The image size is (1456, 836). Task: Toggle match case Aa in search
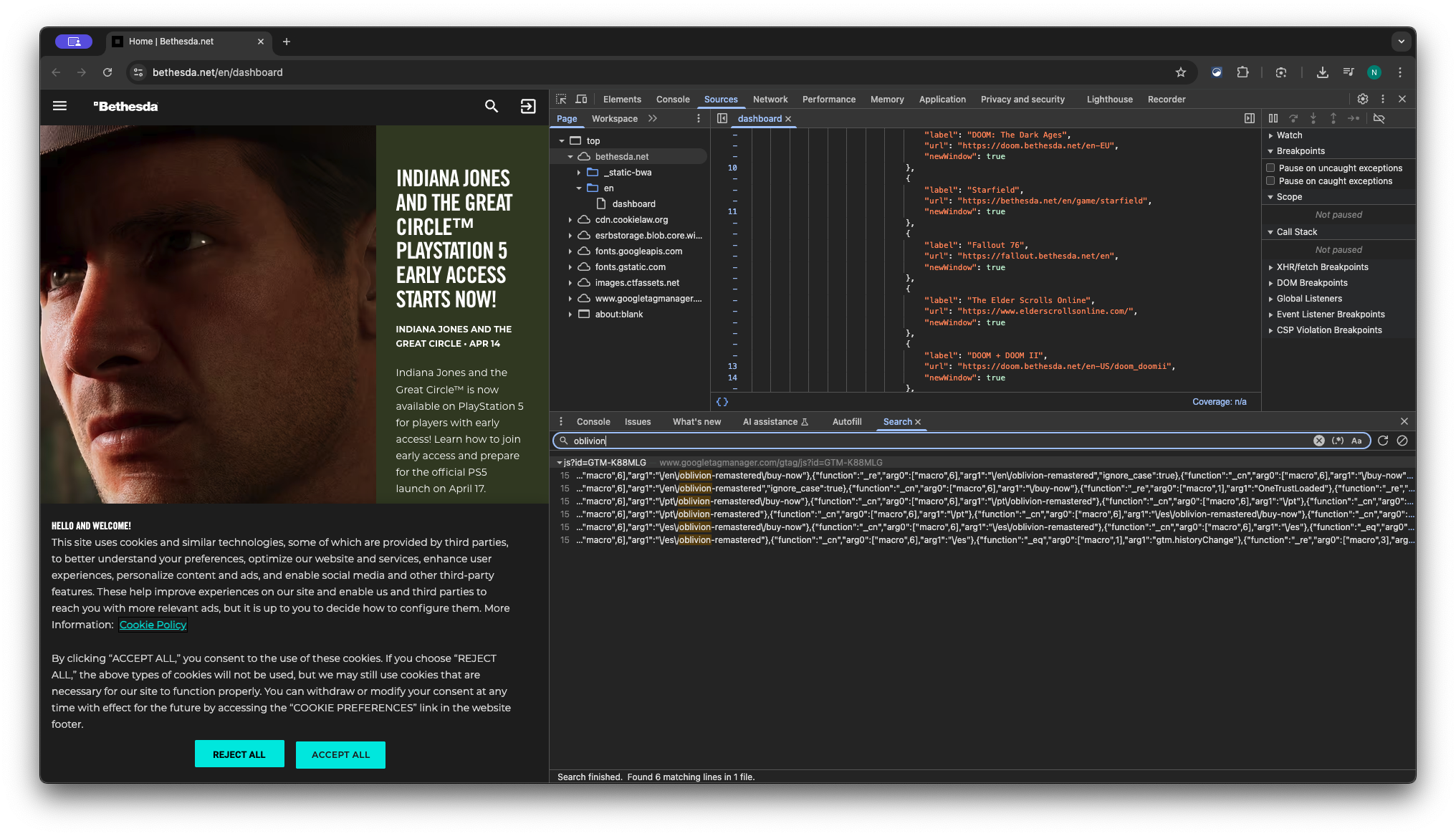click(x=1356, y=441)
